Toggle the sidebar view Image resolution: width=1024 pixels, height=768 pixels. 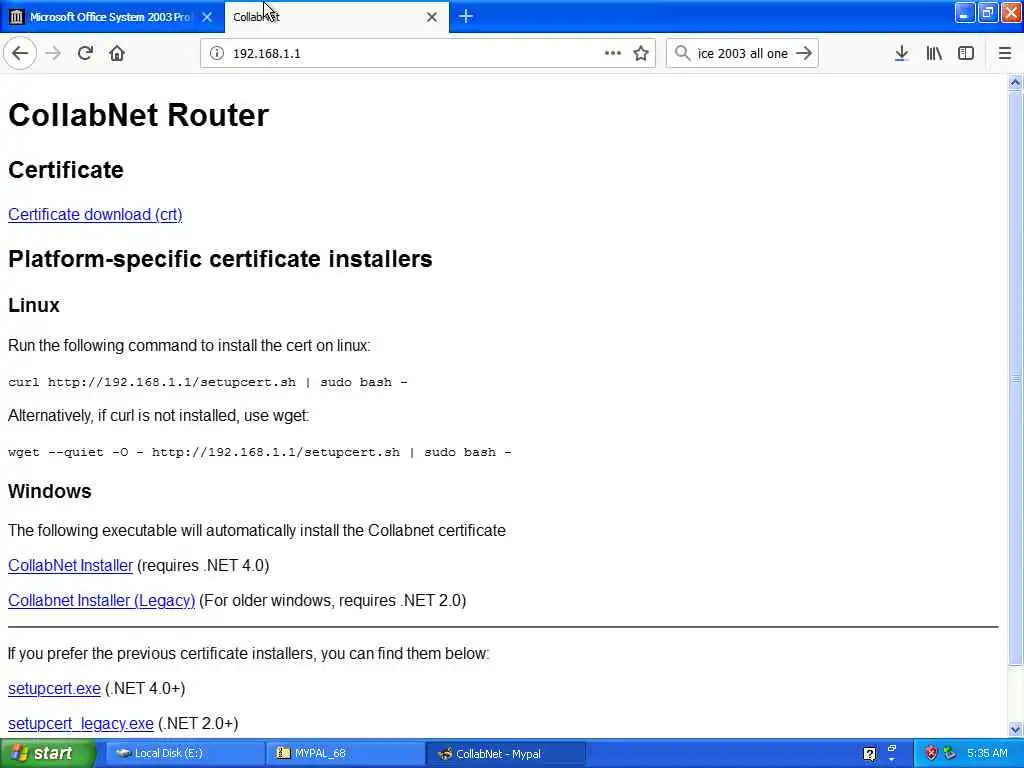(966, 54)
